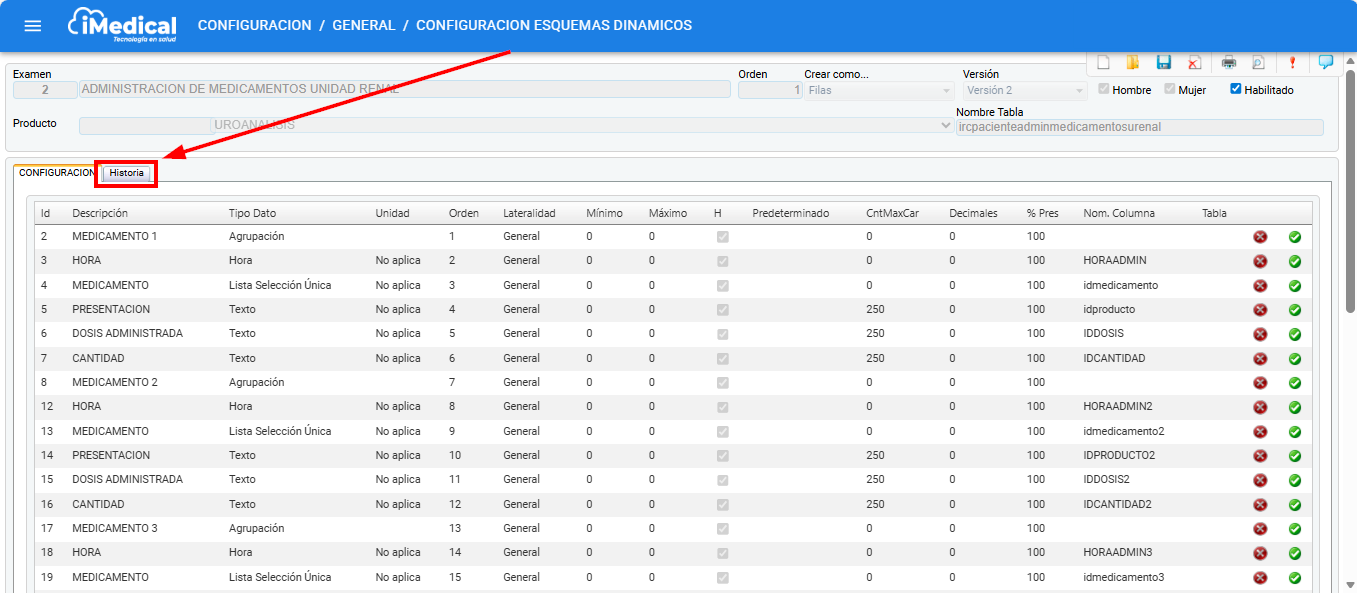1357x593 pixels.
Task: Open the hamburger navigation menu
Action: tap(33, 26)
